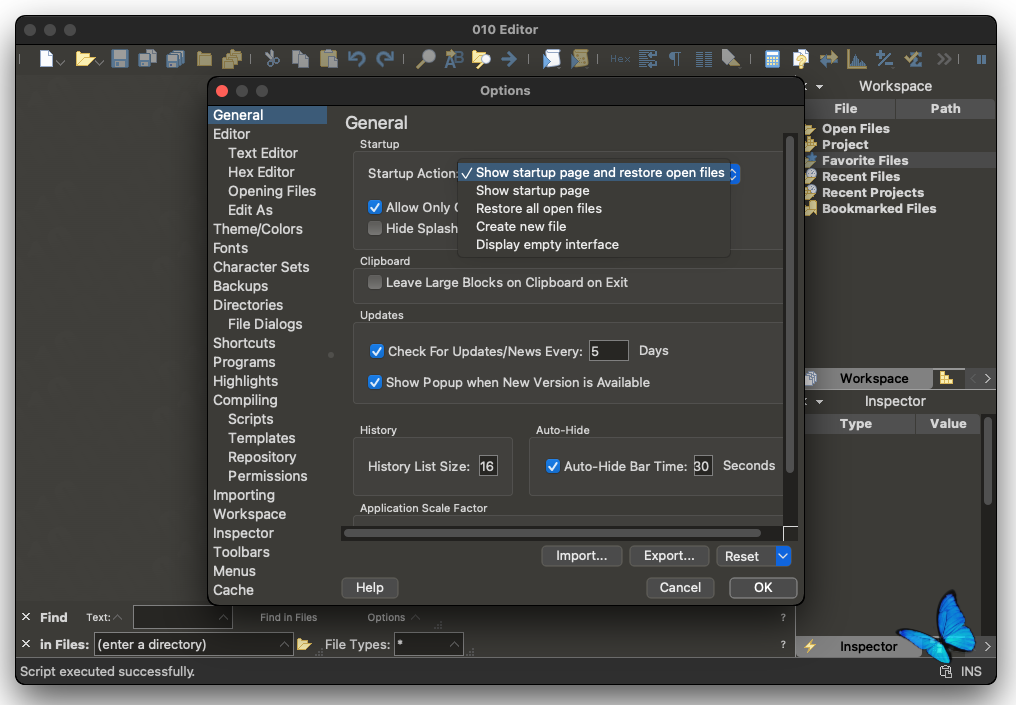This screenshot has width=1016, height=705.
Task: Click the Close All files toolbar icon
Action: [x=232, y=59]
